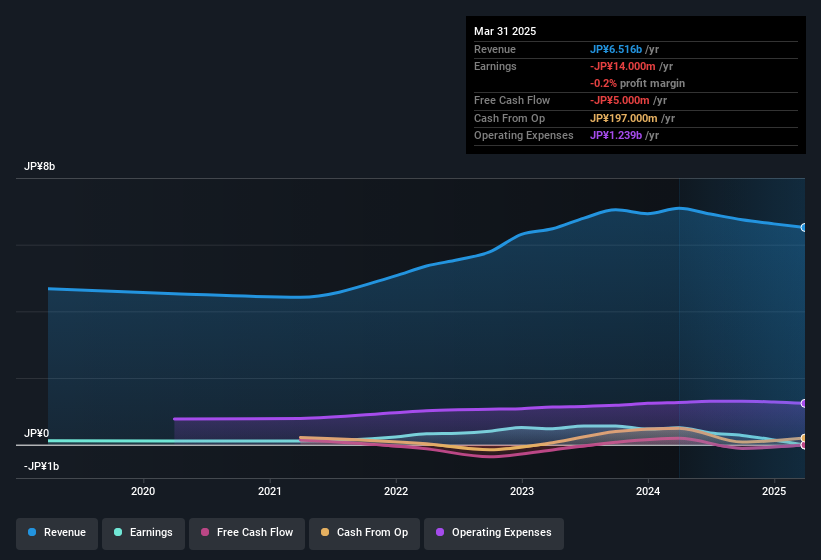Toggle the Revenue legend button
The height and width of the screenshot is (560, 821).
tap(57, 533)
